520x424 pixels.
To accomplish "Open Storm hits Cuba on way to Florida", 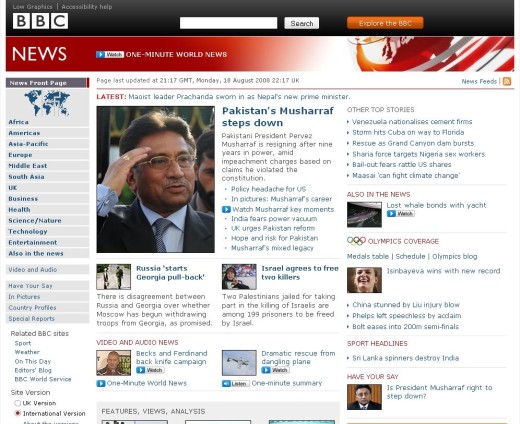I will [408, 132].
